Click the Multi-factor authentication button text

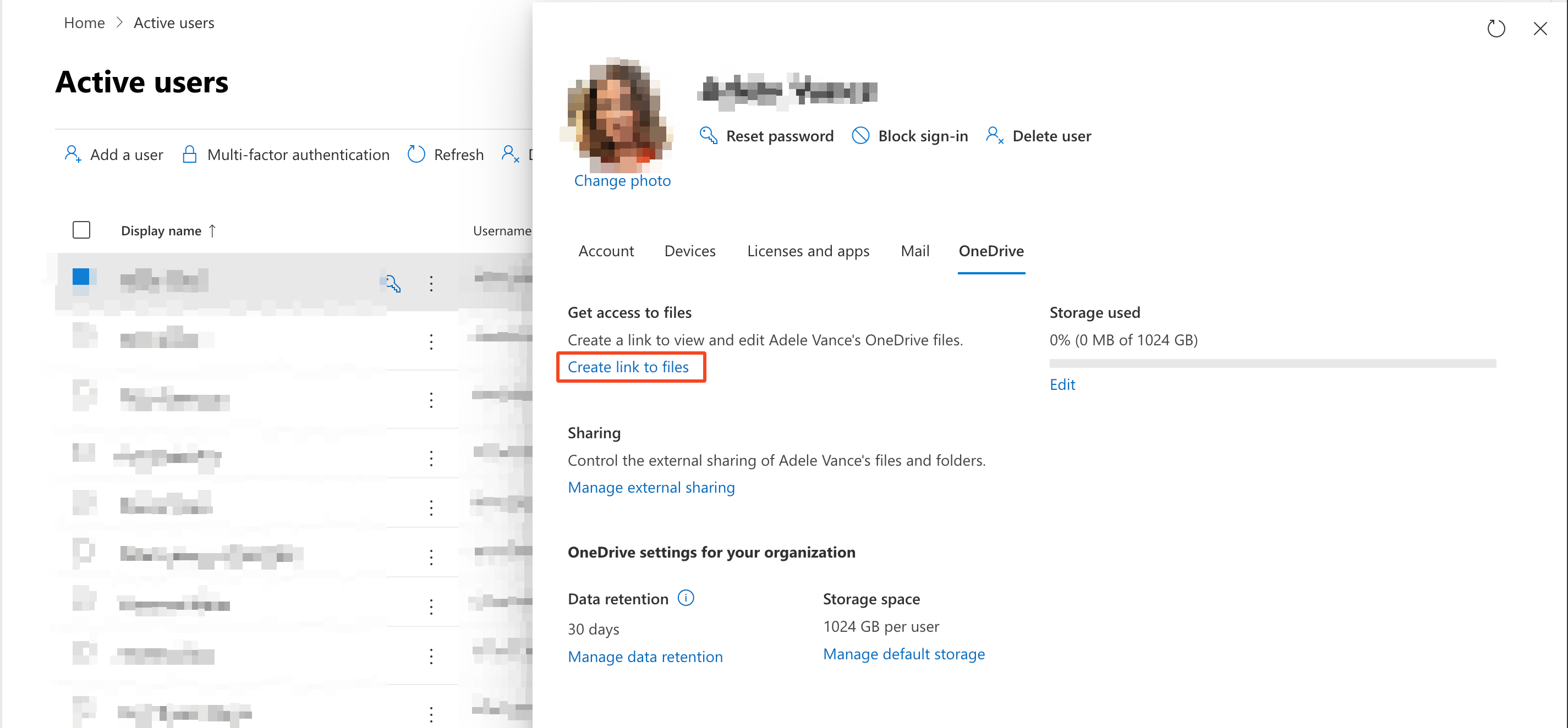click(298, 155)
